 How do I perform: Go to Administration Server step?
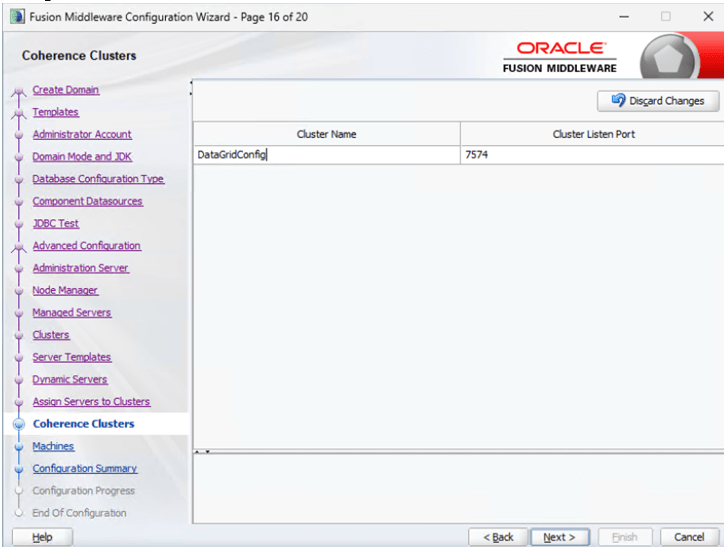point(81,268)
